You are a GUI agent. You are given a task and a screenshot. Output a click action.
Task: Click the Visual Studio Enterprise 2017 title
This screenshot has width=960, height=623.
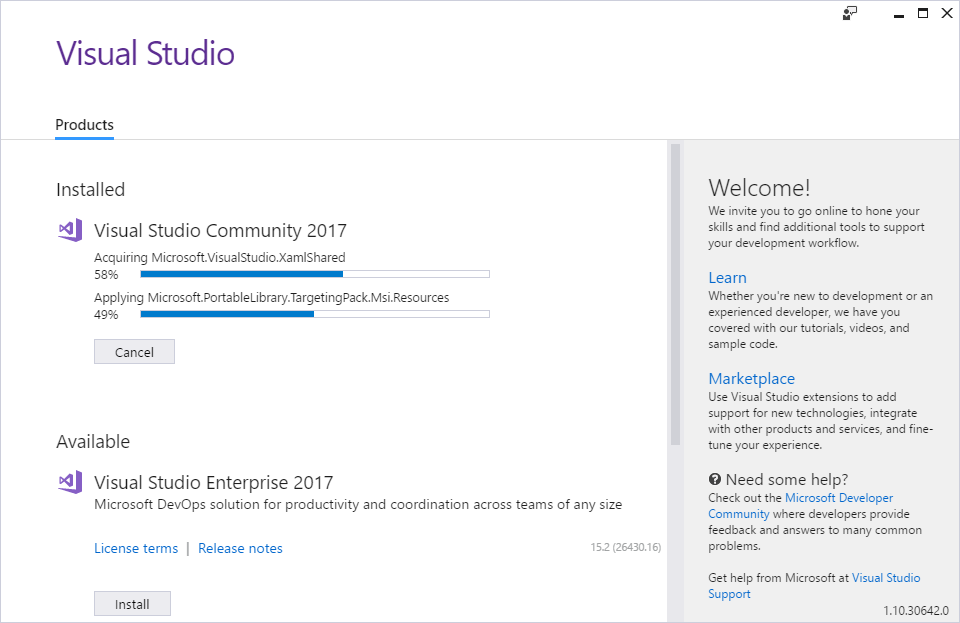214,482
